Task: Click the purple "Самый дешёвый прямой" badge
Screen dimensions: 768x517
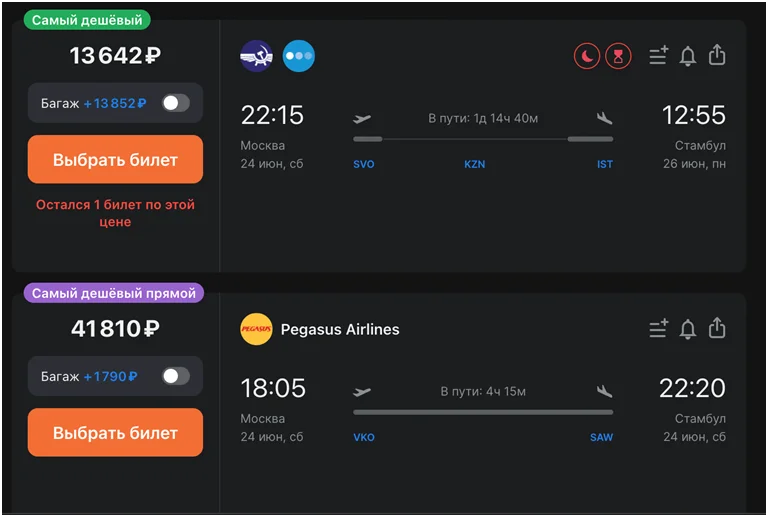Action: [x=115, y=293]
